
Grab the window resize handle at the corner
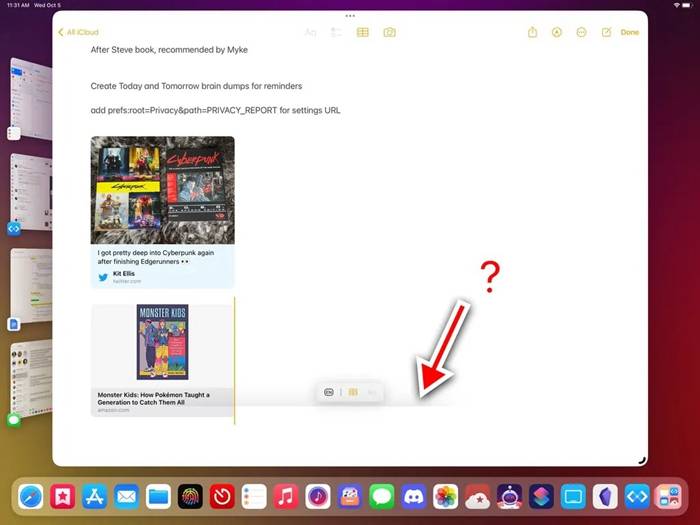pos(642,460)
